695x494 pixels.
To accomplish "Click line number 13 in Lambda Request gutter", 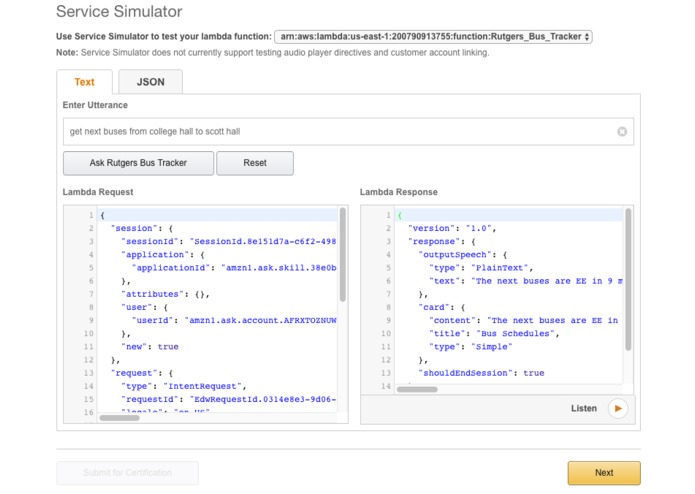I will [90, 372].
